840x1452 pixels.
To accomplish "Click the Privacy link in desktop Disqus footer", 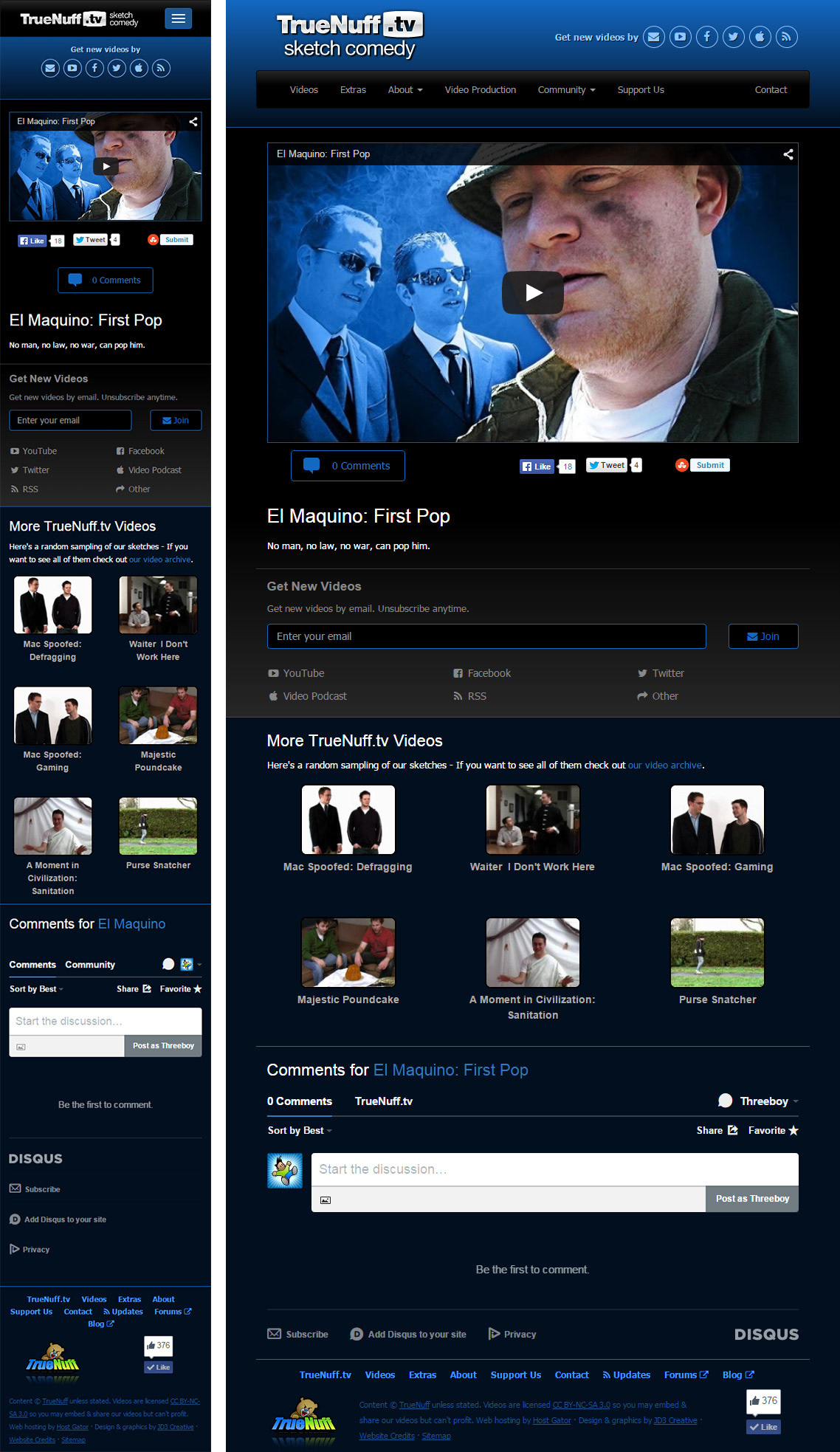I will tap(512, 1335).
